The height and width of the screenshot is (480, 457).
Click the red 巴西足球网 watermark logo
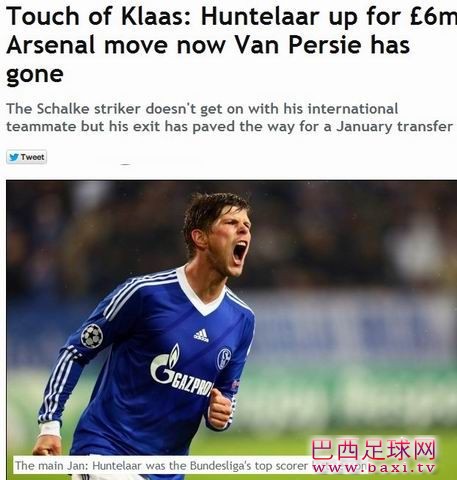coord(373,449)
